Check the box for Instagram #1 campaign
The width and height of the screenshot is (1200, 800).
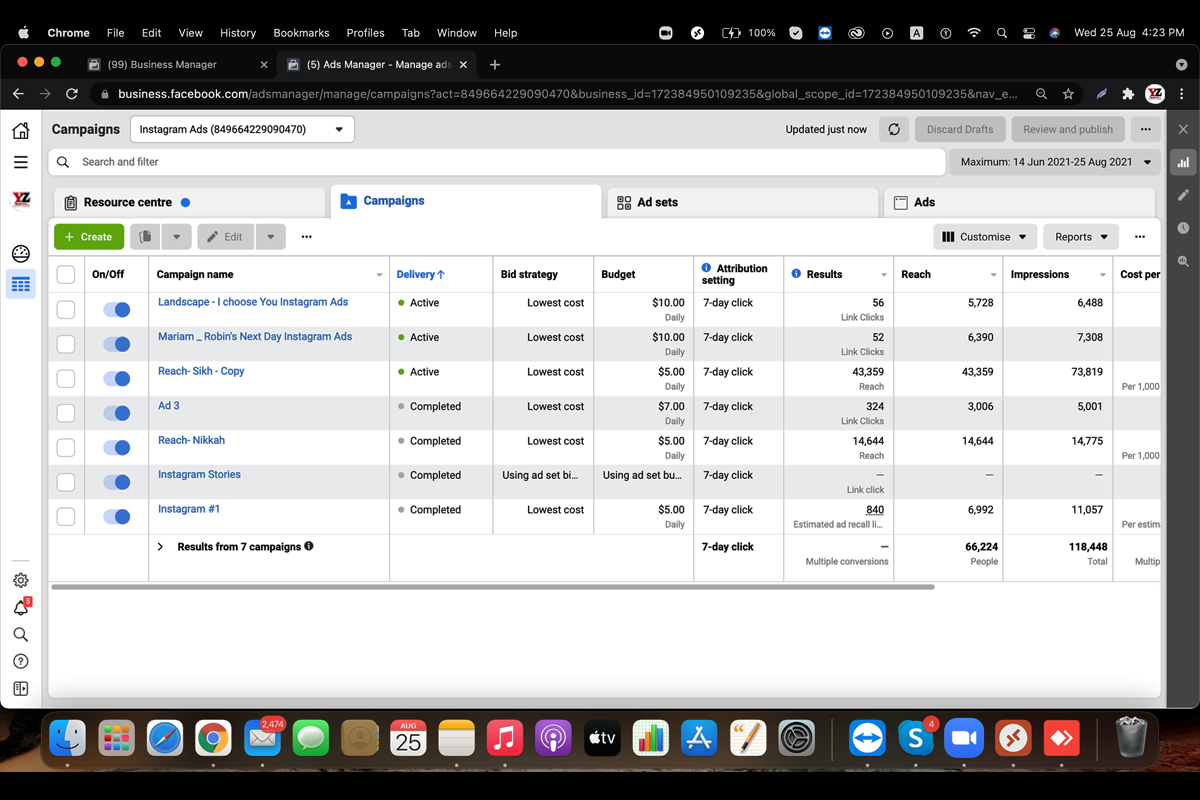coord(66,517)
